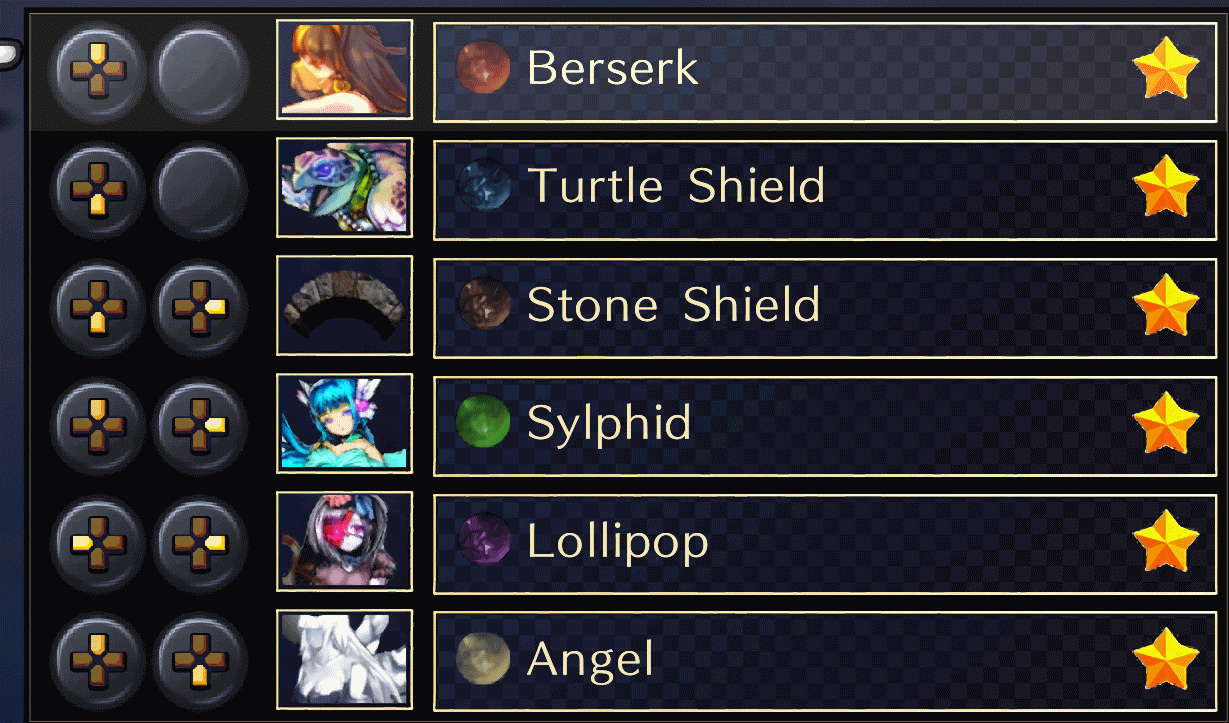Toggle the favorite star for Berserk

coord(1165,69)
